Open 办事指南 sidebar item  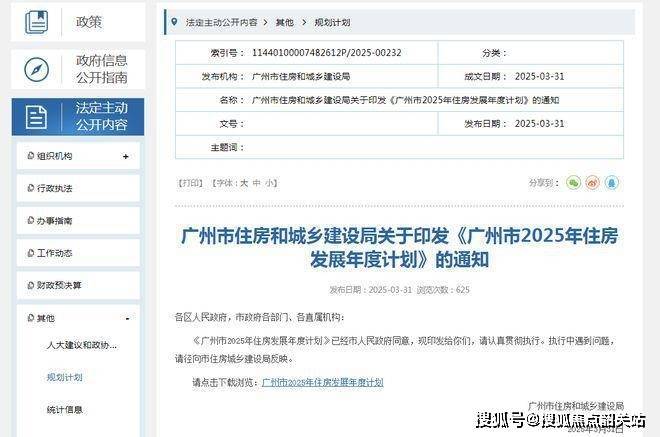click(x=78, y=221)
